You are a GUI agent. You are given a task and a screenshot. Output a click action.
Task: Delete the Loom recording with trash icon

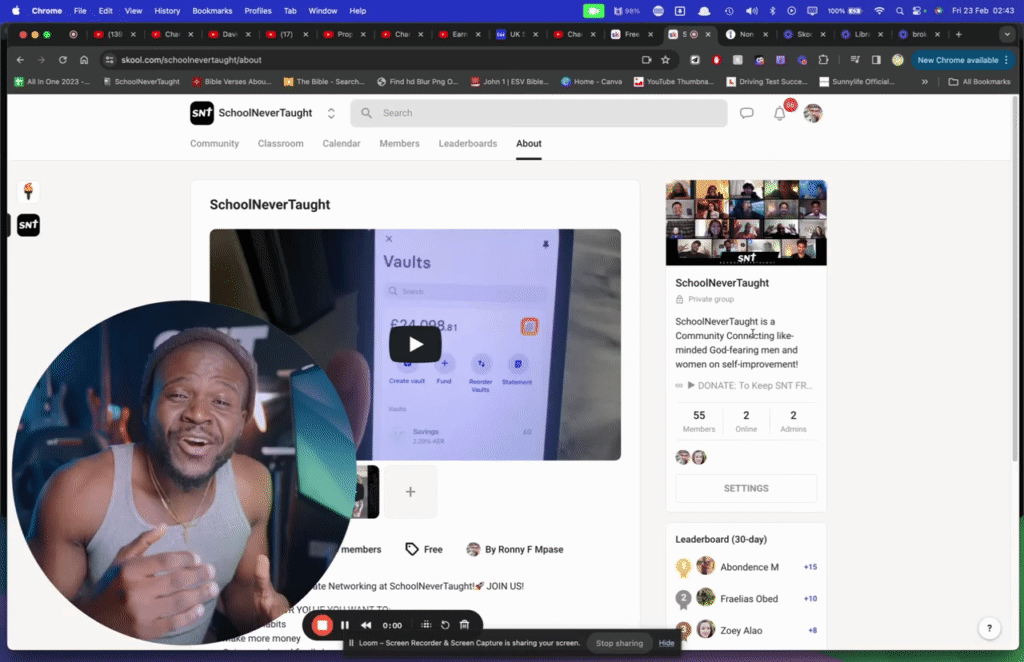click(464, 625)
